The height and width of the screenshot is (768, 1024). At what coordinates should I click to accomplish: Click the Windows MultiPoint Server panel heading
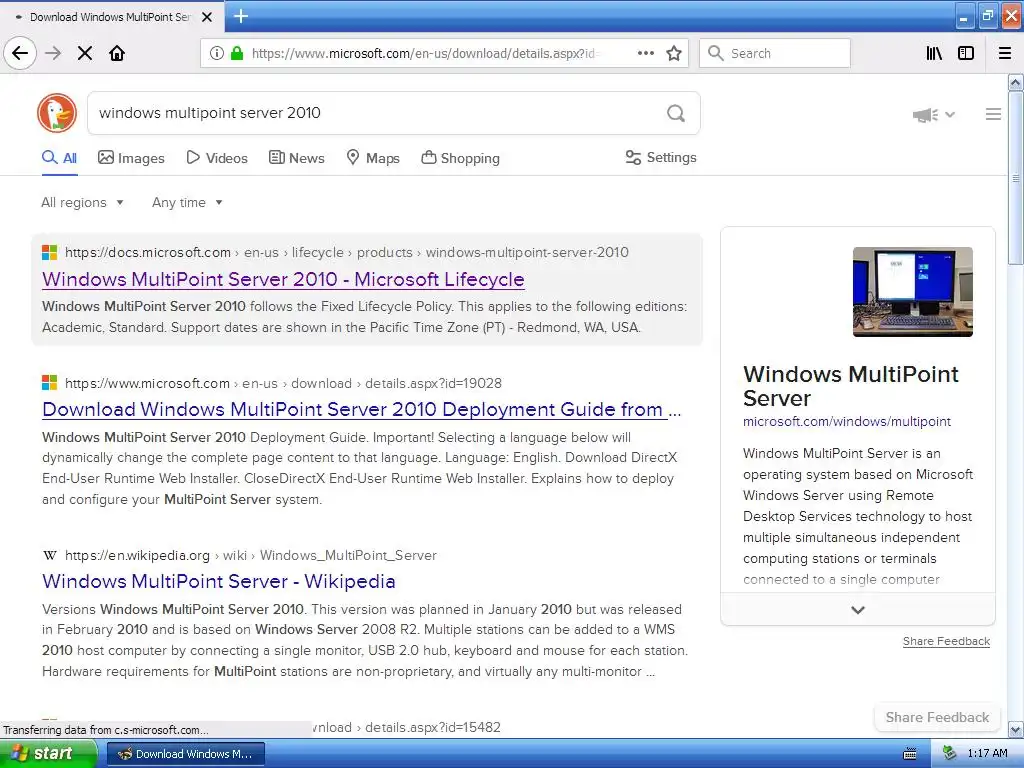[850, 386]
